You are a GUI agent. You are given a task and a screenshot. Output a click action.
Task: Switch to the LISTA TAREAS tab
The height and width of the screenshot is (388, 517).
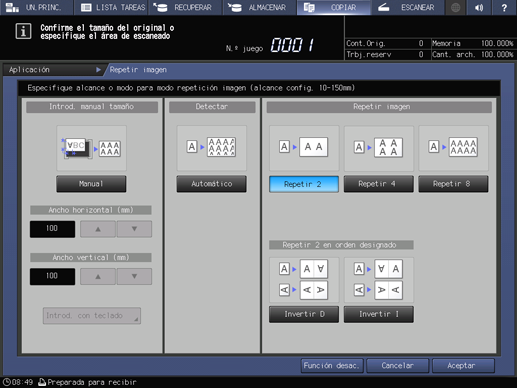point(111,7)
